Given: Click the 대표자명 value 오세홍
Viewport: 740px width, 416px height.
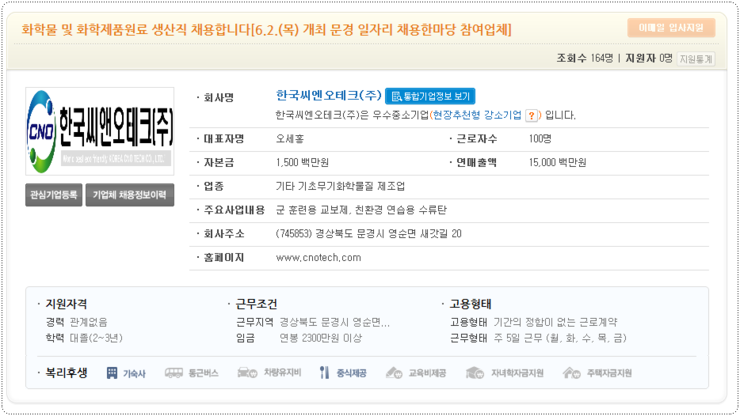Looking at the screenshot, I should 290,139.
